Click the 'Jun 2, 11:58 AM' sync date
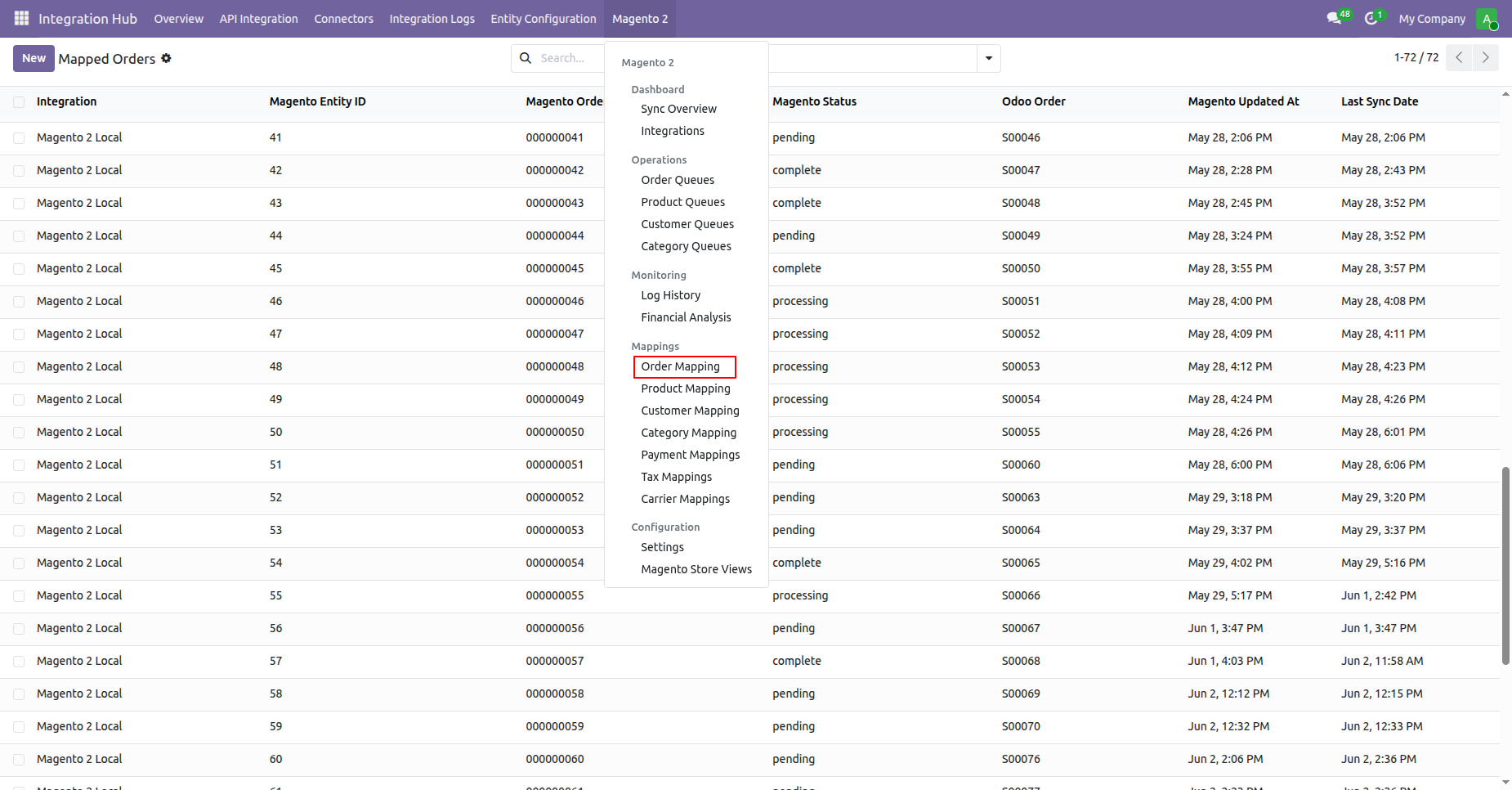1512x790 pixels. coord(1382,661)
